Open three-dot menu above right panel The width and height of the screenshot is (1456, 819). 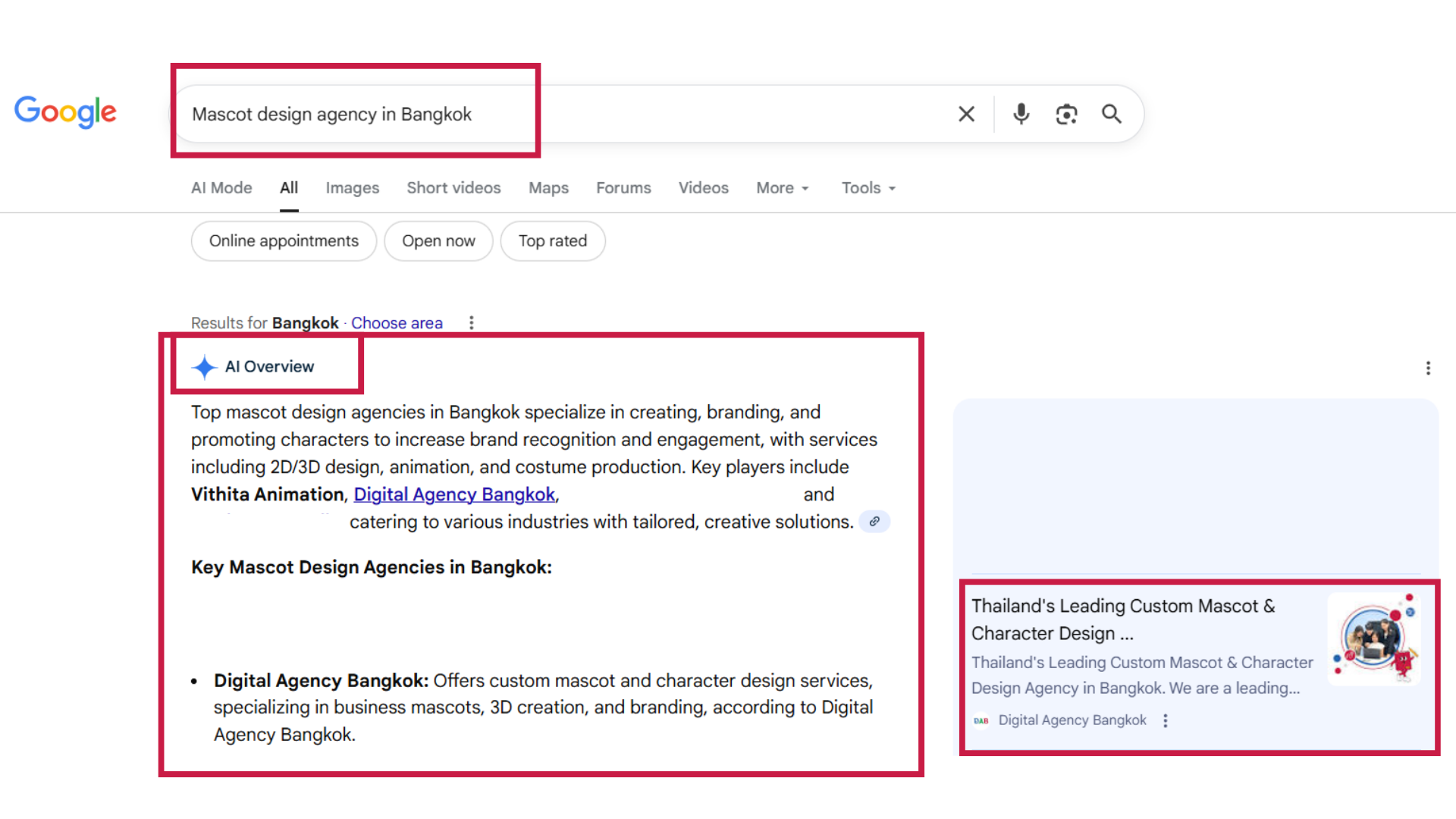click(x=1428, y=369)
